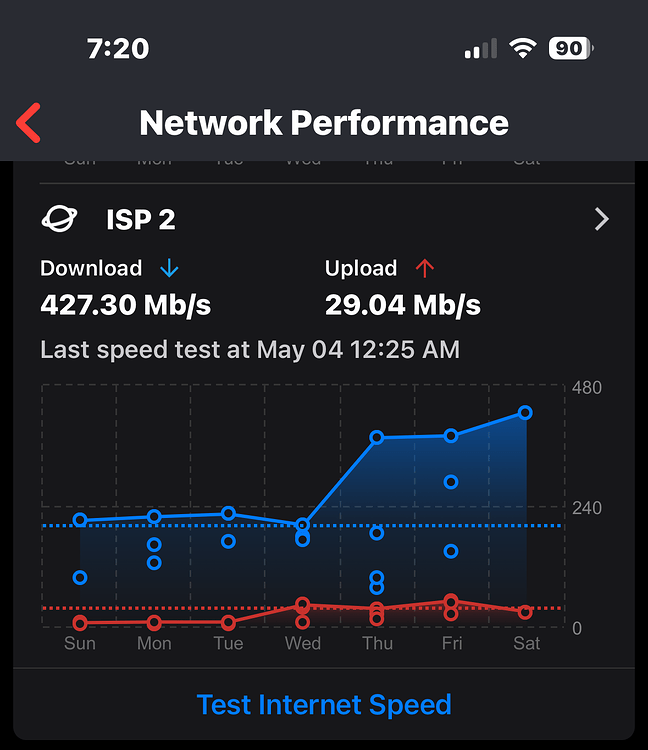Tap the red back arrow
This screenshot has height=750, width=648.
click(x=29, y=123)
